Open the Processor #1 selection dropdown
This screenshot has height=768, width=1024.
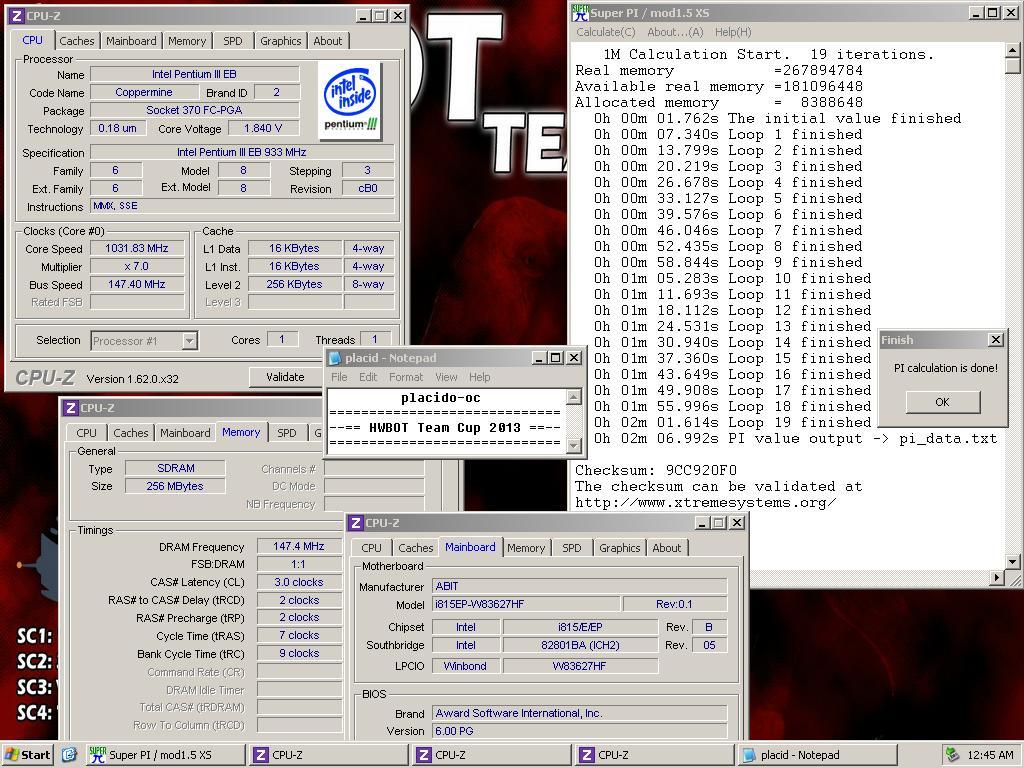(189, 341)
